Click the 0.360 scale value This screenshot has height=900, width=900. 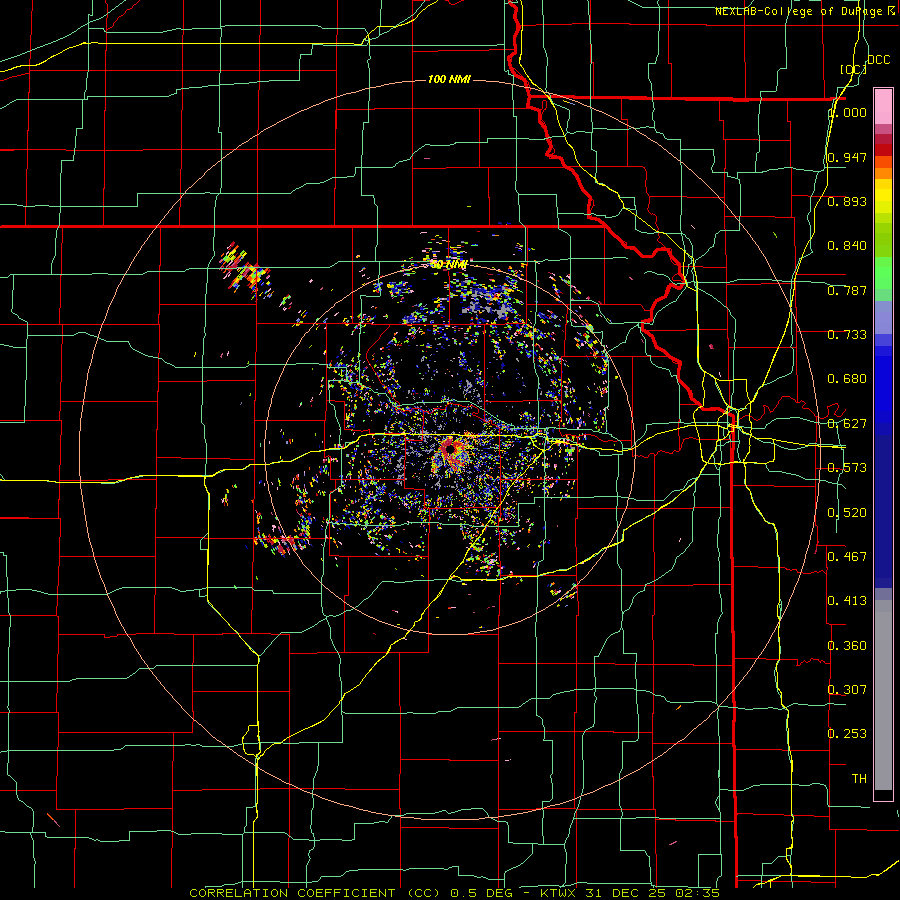tap(847, 646)
